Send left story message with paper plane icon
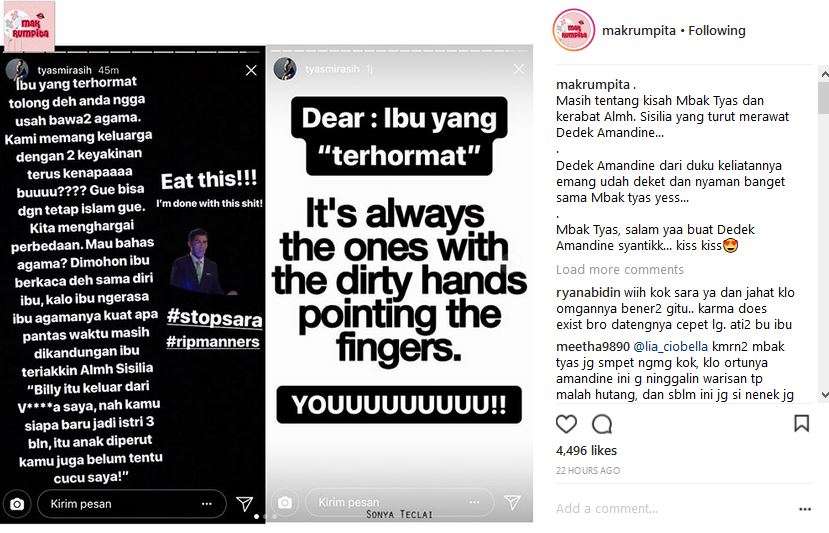829x533 pixels. [x=244, y=503]
